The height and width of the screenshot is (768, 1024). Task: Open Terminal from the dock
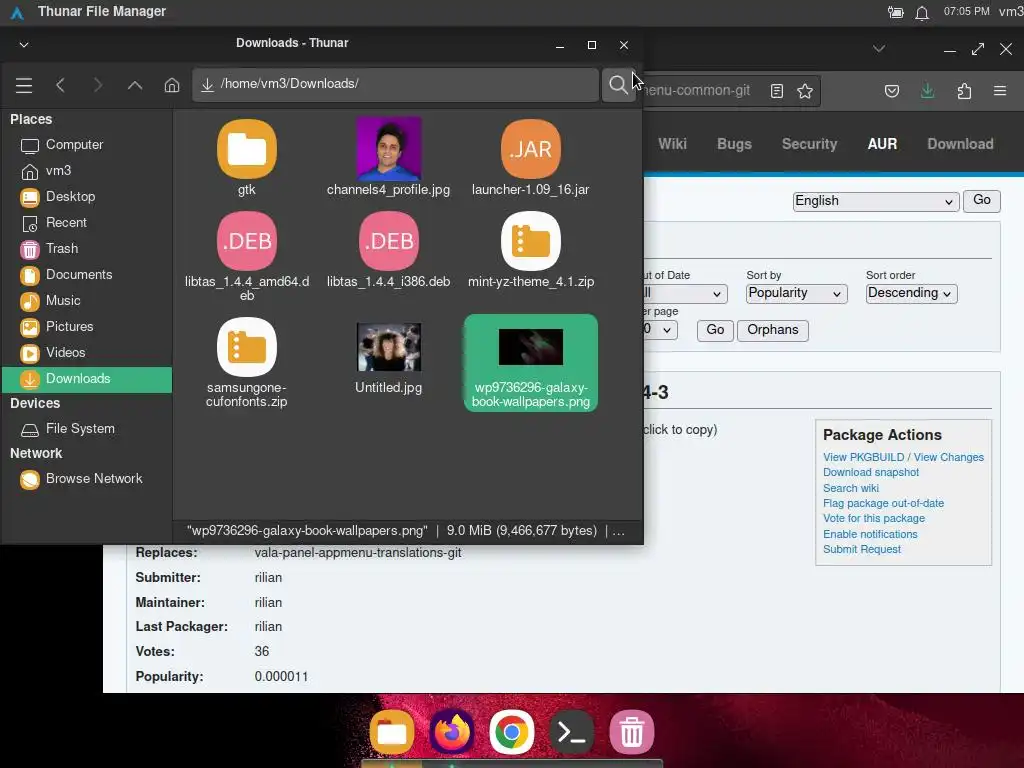click(x=571, y=732)
